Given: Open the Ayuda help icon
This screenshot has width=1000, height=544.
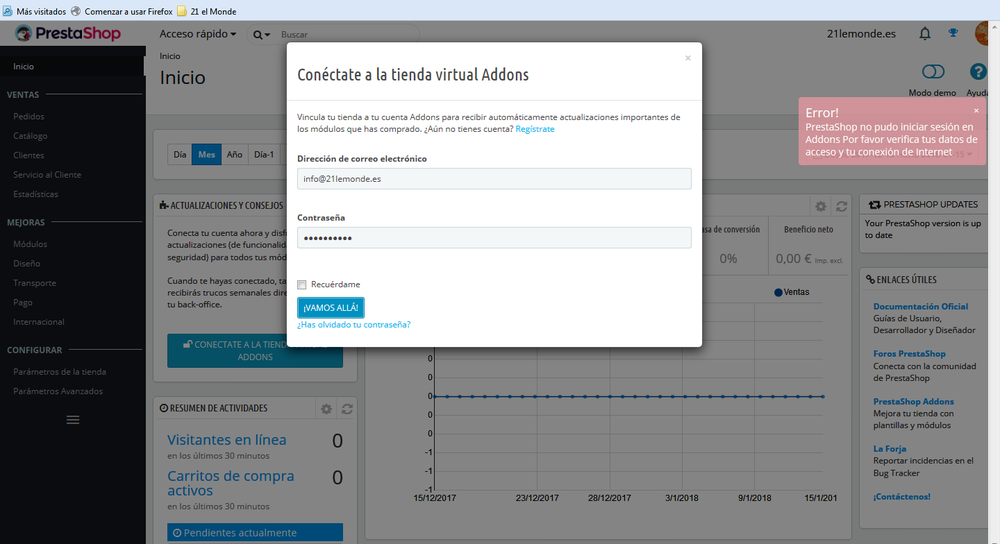Looking at the screenshot, I should tap(978, 71).
